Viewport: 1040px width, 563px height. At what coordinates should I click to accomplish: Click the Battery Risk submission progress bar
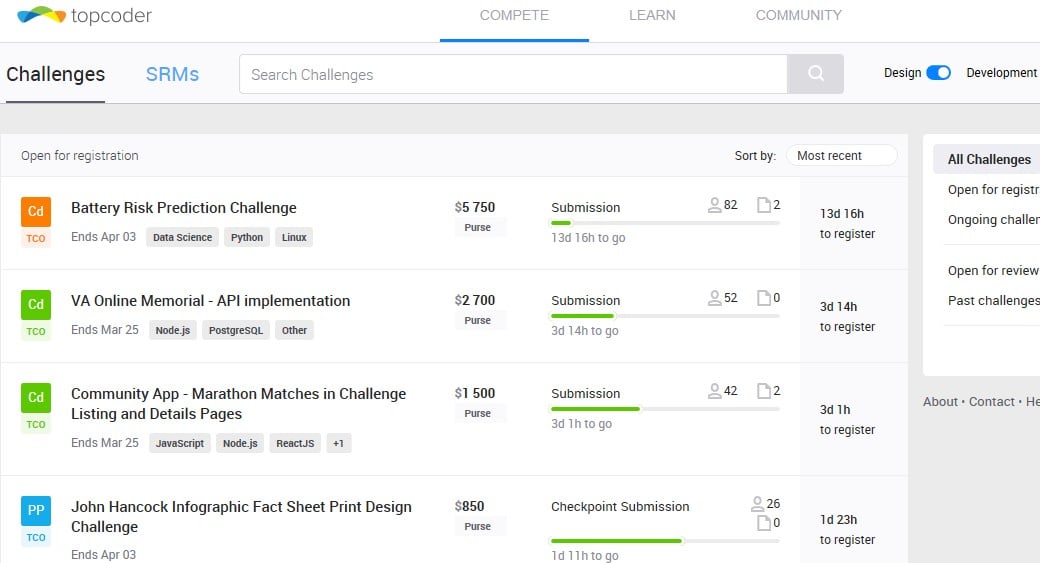click(665, 223)
